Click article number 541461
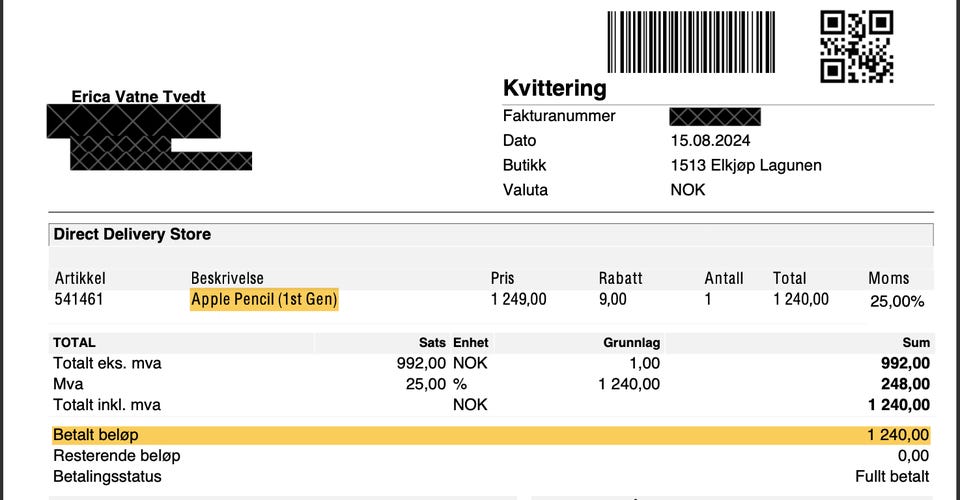This screenshot has width=960, height=500. 79,299
